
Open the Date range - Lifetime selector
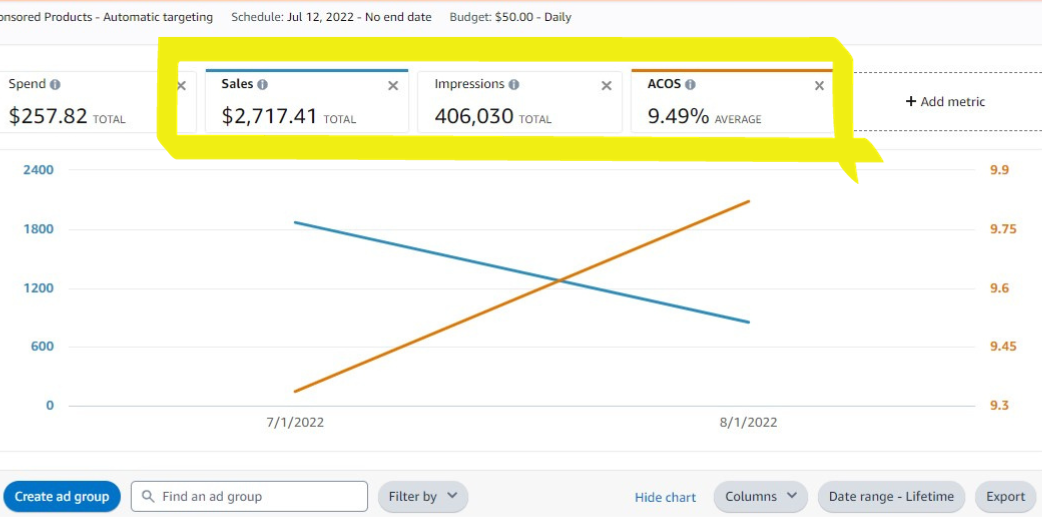pyautogui.click(x=891, y=497)
